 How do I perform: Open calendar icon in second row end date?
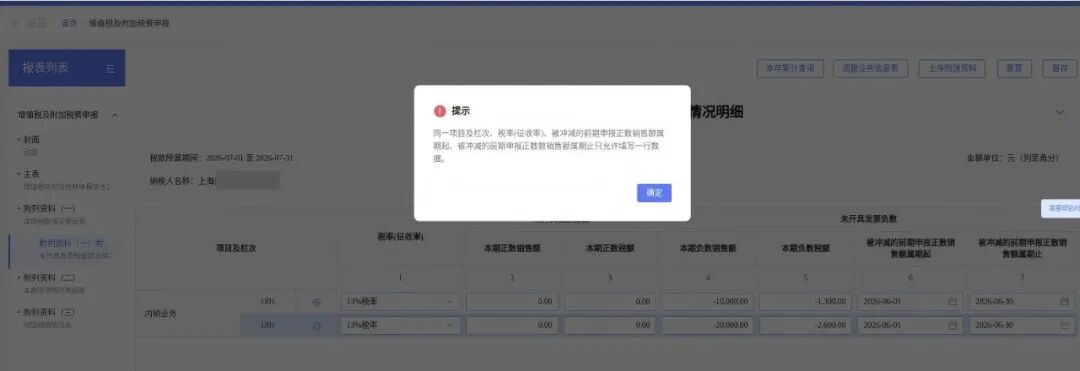tap(1064, 326)
